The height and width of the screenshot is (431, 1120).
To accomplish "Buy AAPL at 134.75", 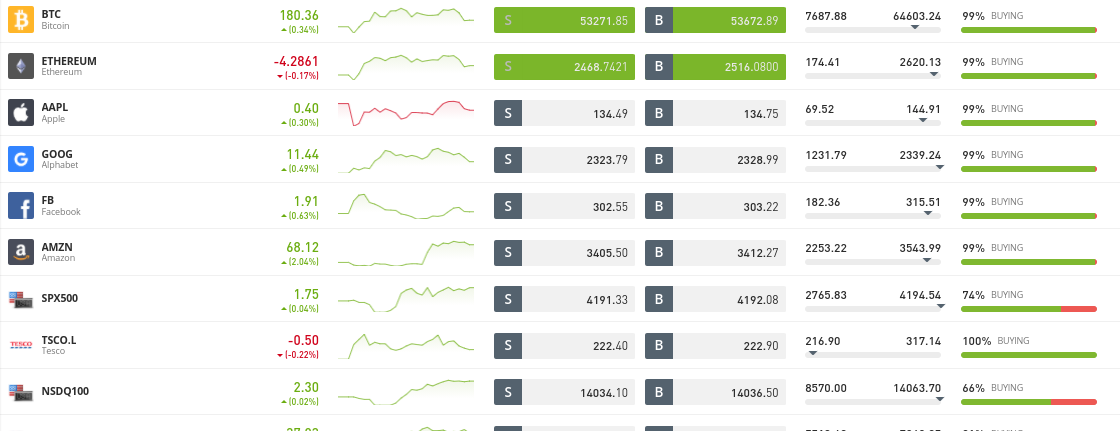I will [x=715, y=113].
